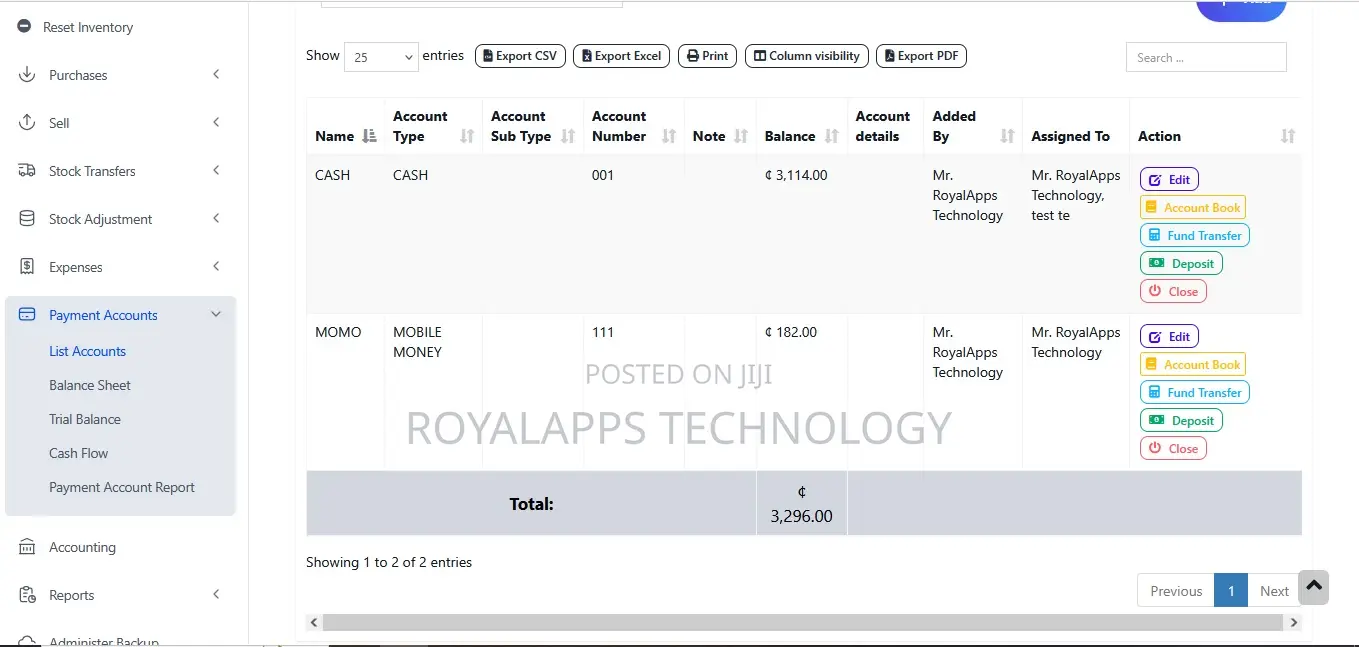Click the right arrow of horizontal scrollbar

click(x=1294, y=622)
